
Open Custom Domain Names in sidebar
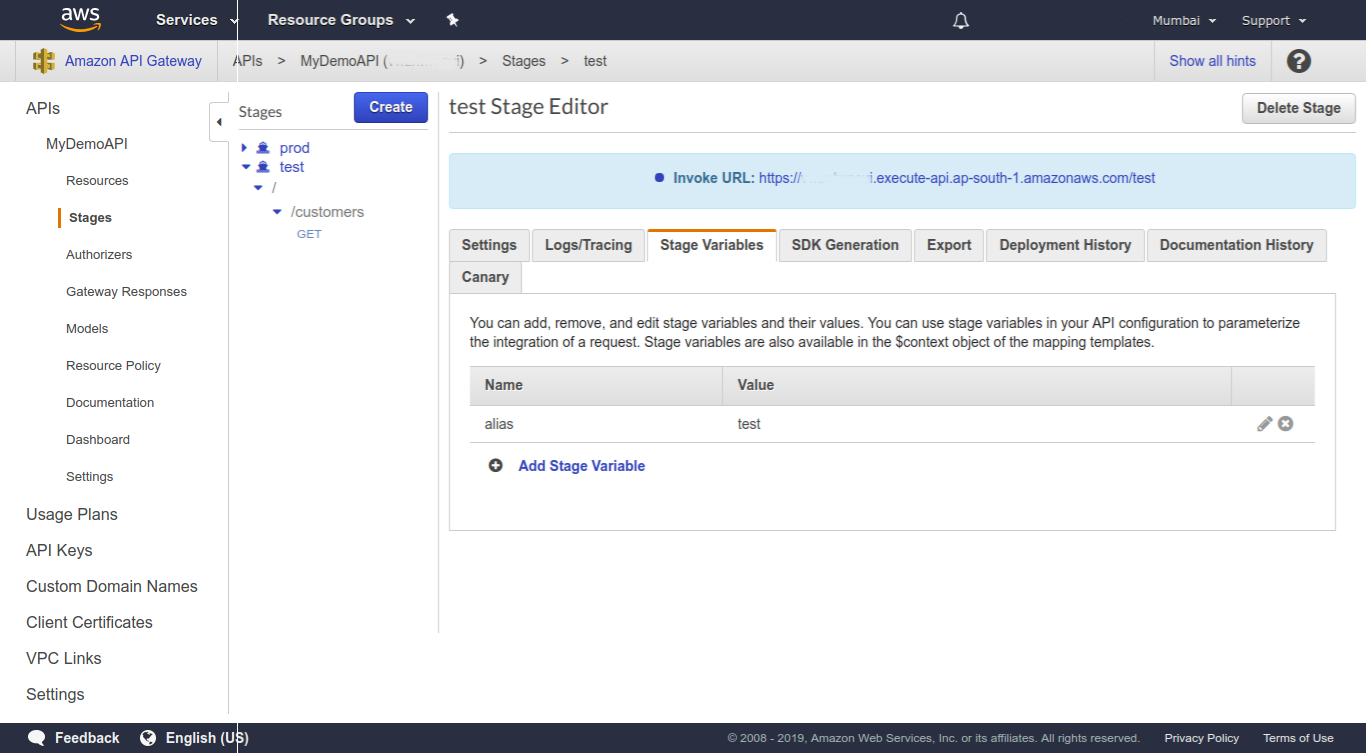[x=112, y=586]
